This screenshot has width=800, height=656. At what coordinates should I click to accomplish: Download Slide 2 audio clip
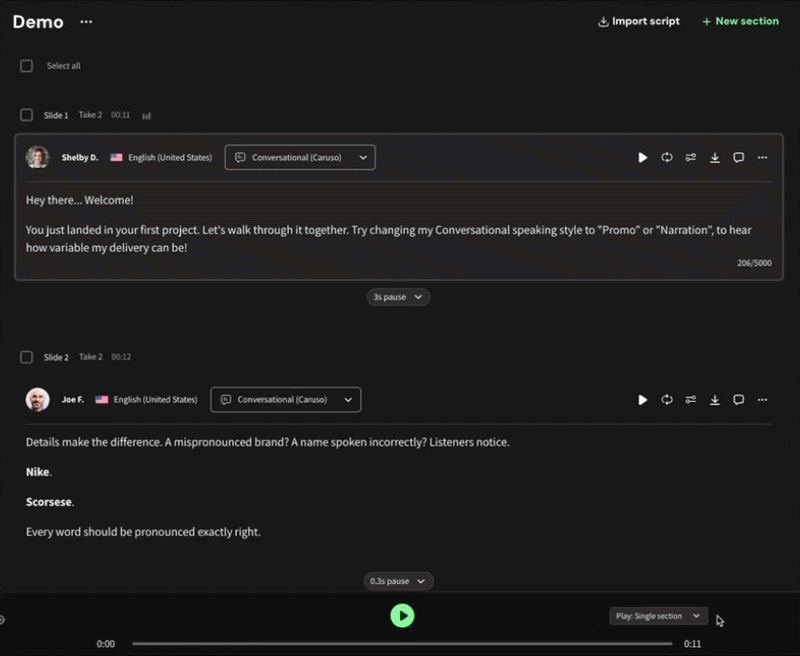click(x=715, y=400)
